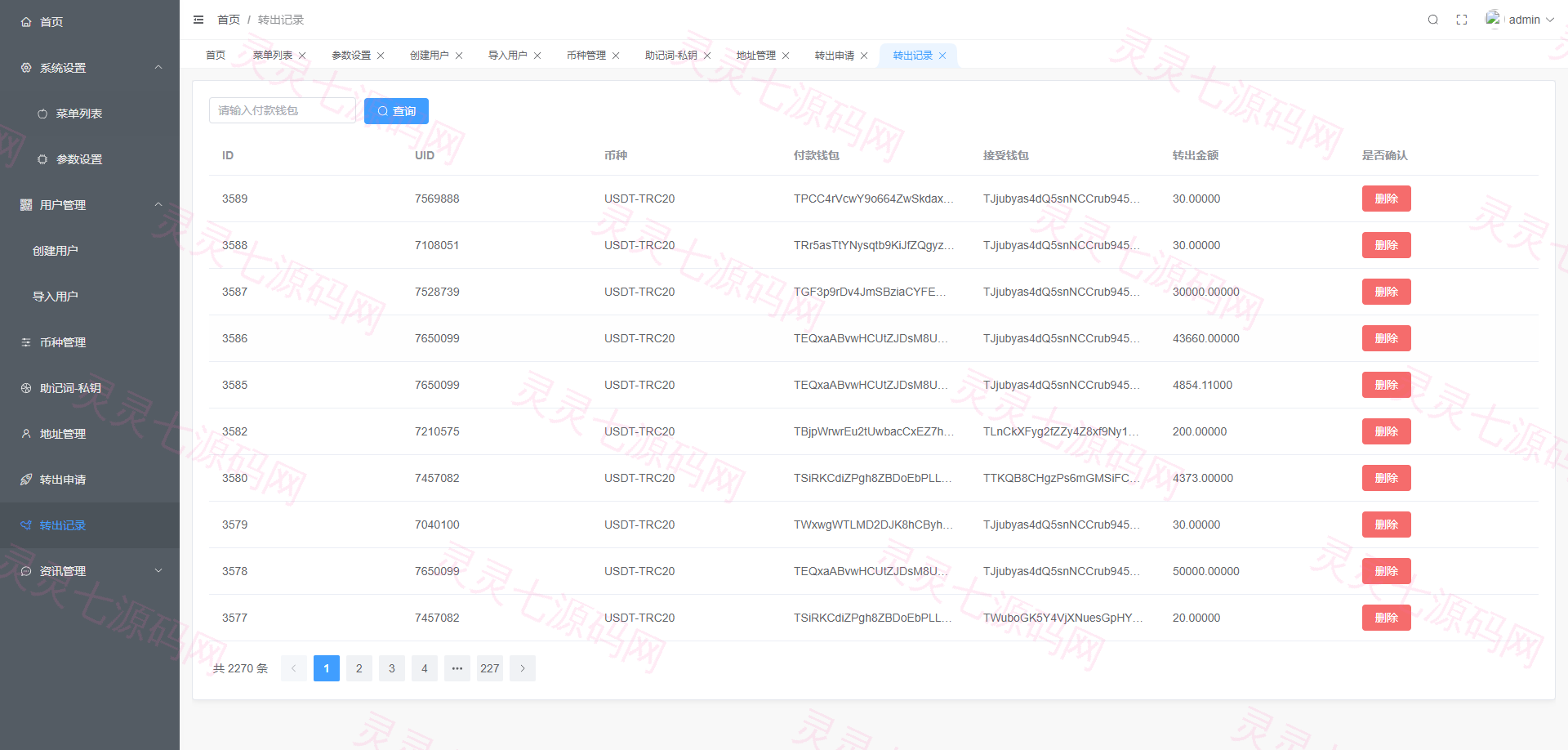1568x750 pixels.
Task: Open 导入用户 sidebar item
Action: pyautogui.click(x=90, y=297)
